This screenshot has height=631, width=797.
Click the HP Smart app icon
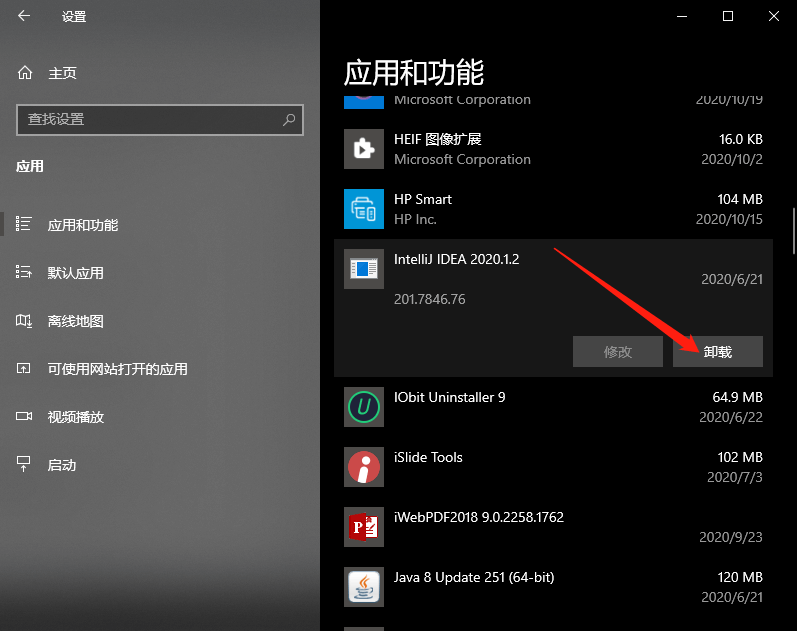[x=363, y=209]
